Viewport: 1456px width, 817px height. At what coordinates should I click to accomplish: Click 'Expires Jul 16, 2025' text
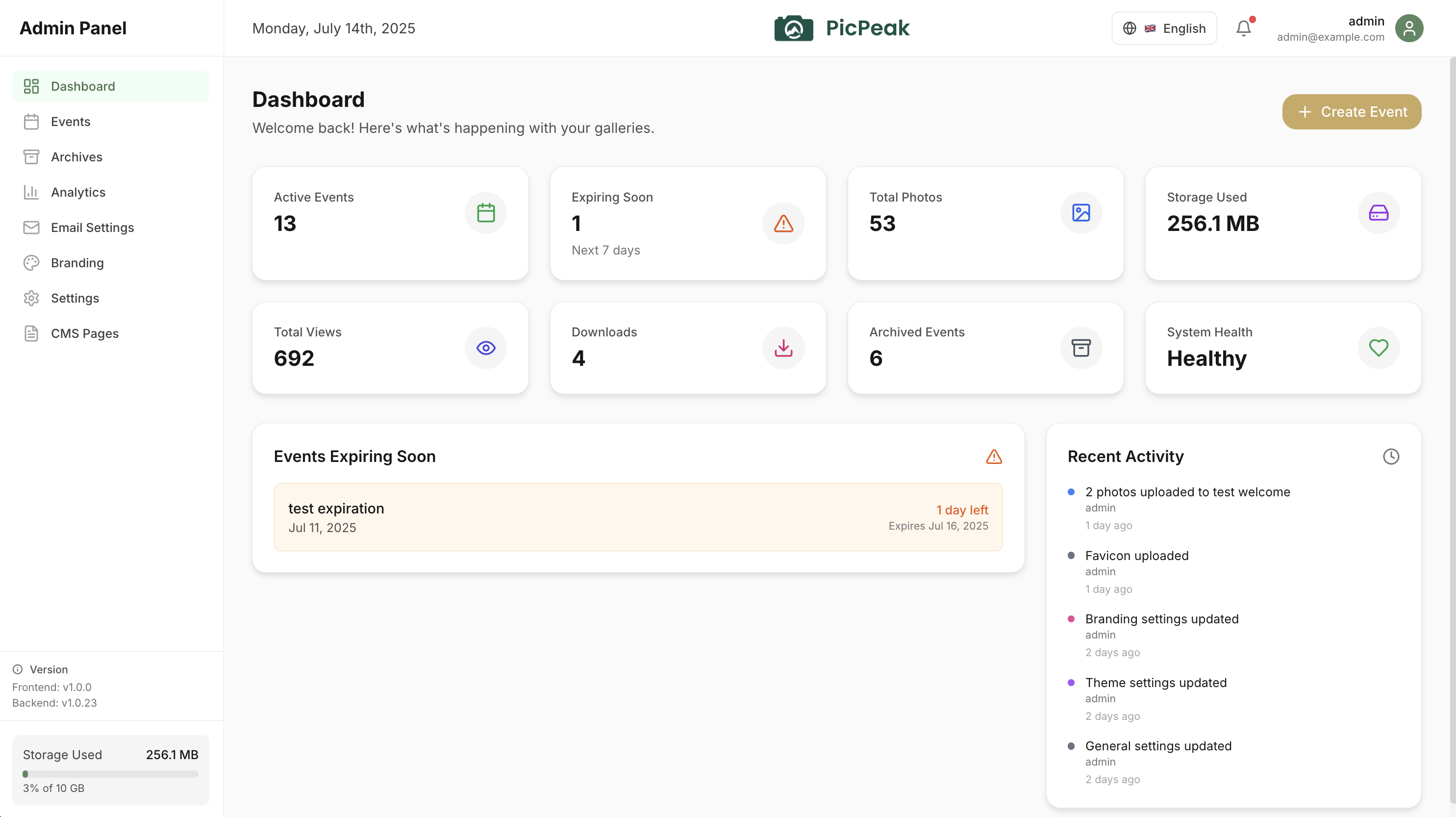[938, 526]
